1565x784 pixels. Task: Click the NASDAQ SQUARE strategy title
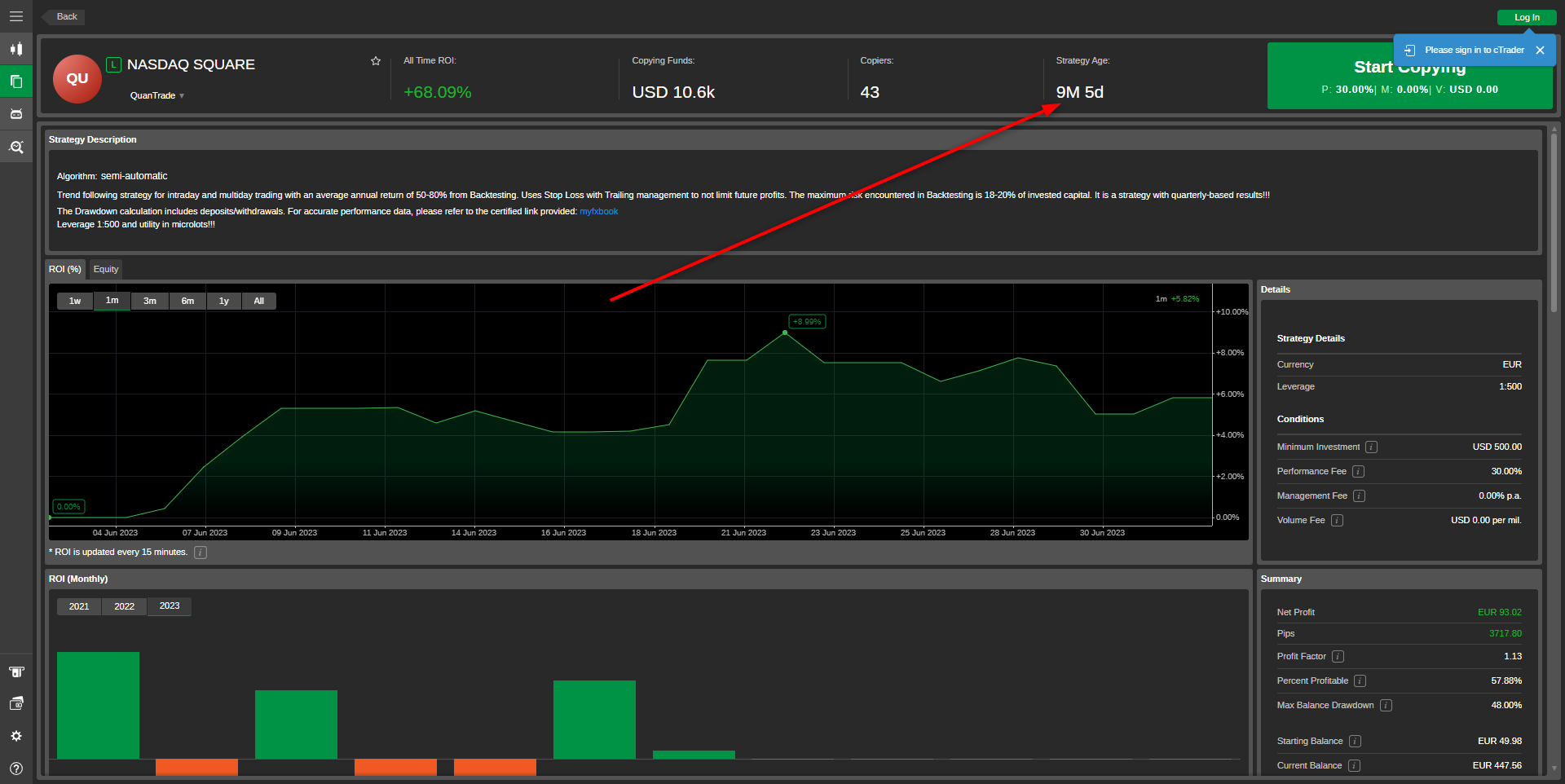coord(191,64)
